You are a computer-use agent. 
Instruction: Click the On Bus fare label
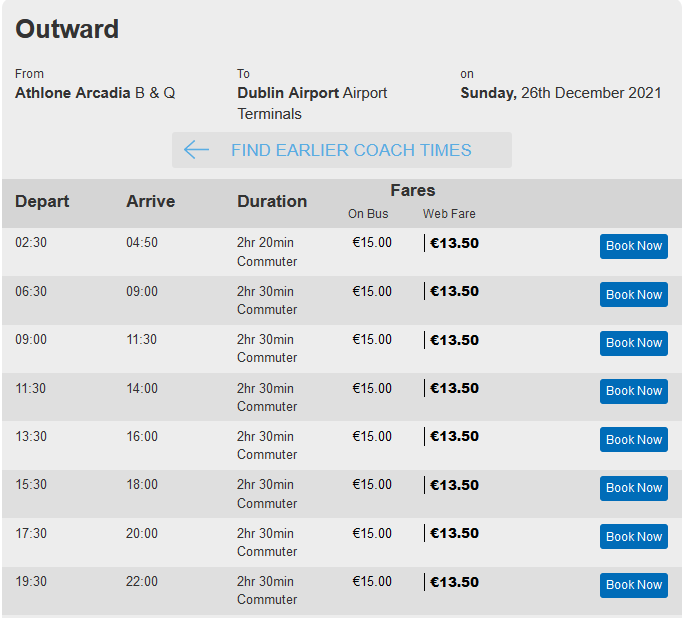click(368, 214)
